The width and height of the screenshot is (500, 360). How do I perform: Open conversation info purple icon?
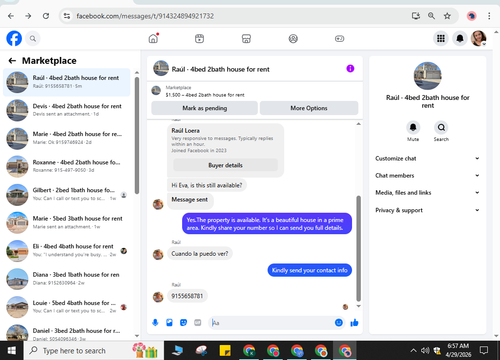pyautogui.click(x=350, y=69)
